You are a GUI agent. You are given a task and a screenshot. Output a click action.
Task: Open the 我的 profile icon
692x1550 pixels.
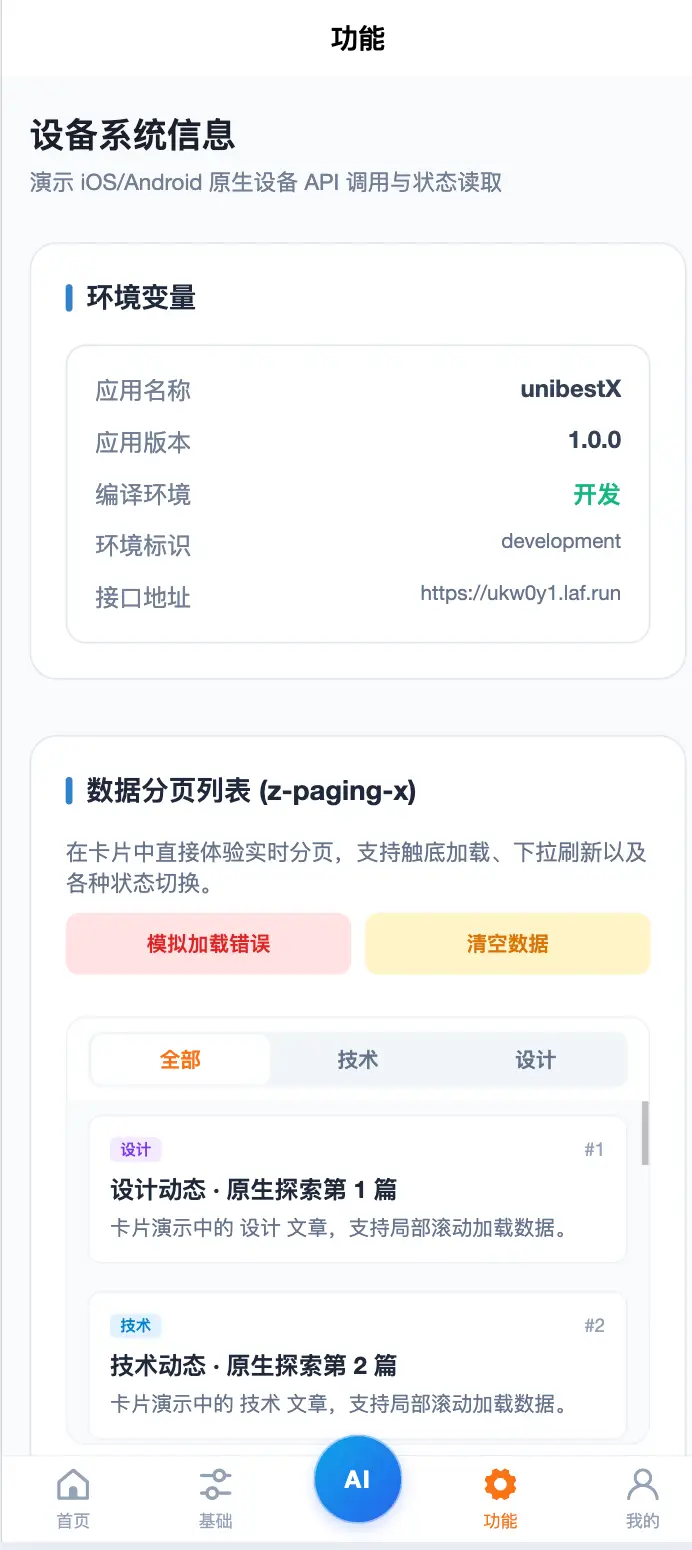[x=643, y=1485]
